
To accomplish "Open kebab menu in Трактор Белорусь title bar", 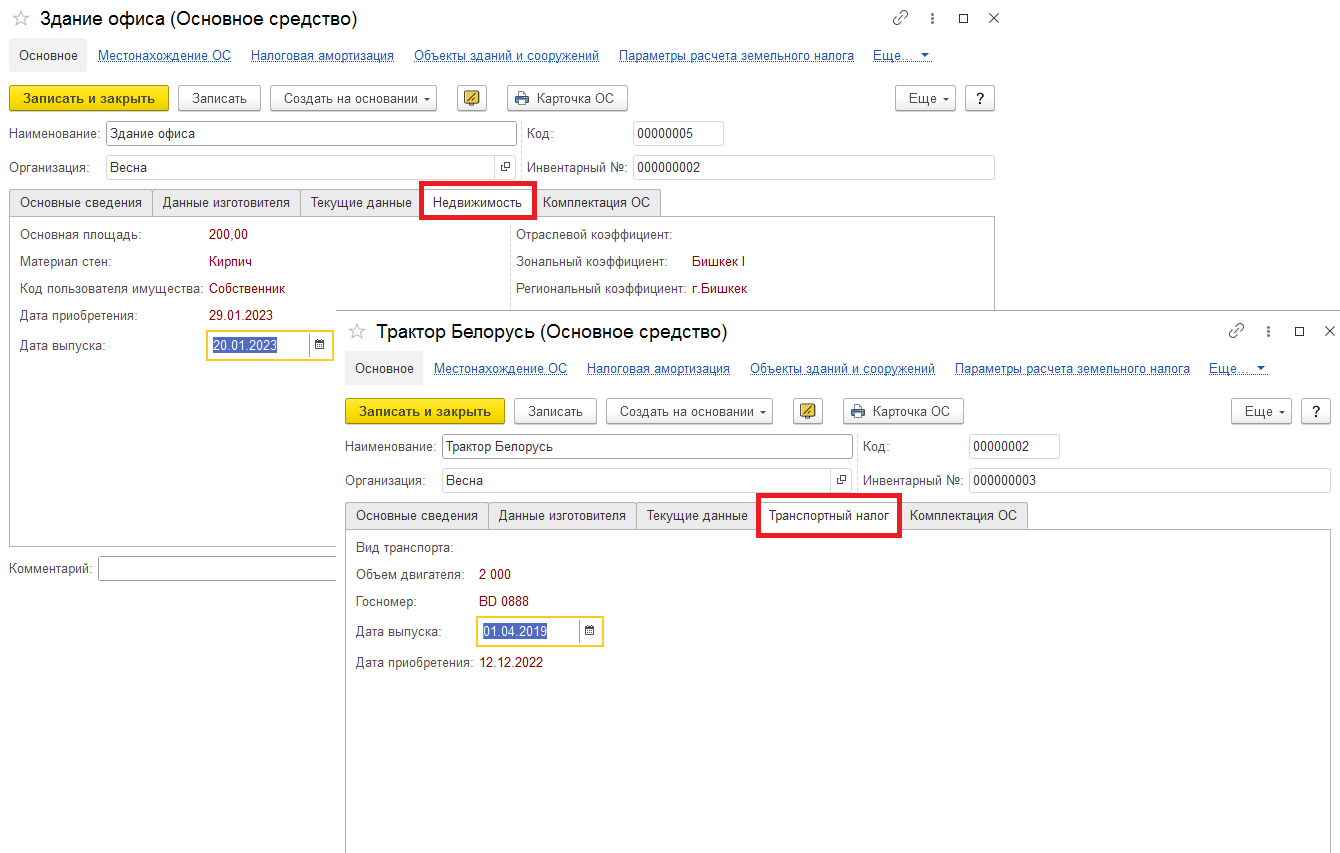I will 1269,331.
